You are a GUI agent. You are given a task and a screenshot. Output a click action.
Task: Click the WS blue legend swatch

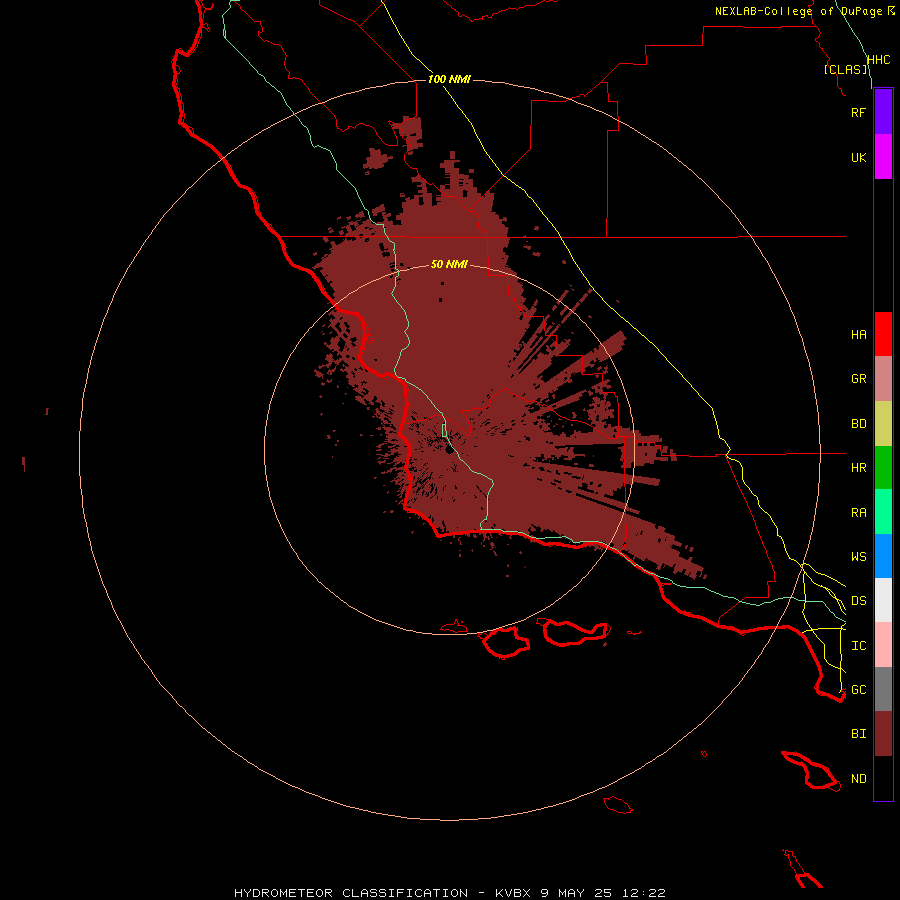click(883, 556)
